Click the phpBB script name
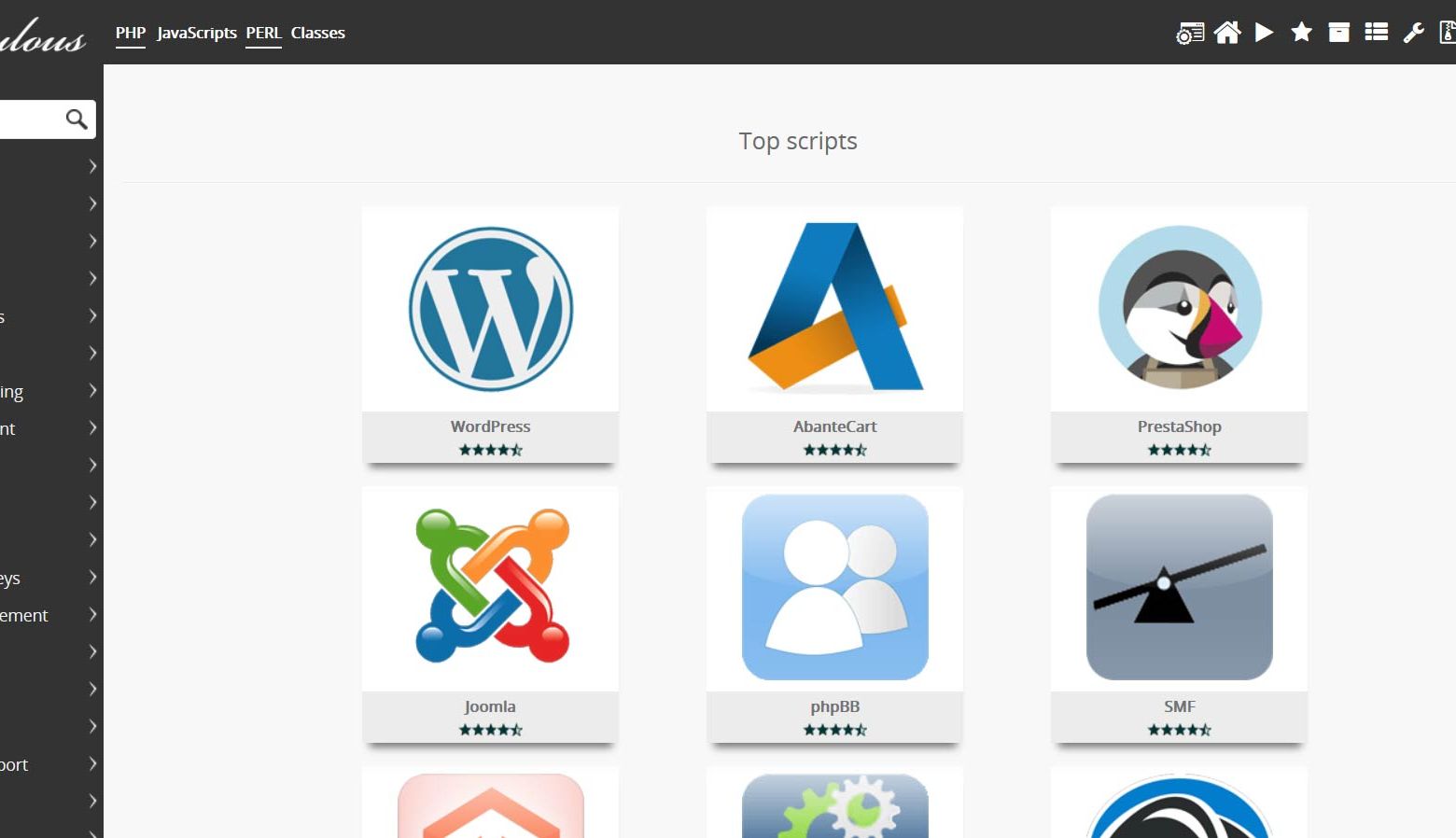The image size is (1456, 838). (835, 706)
